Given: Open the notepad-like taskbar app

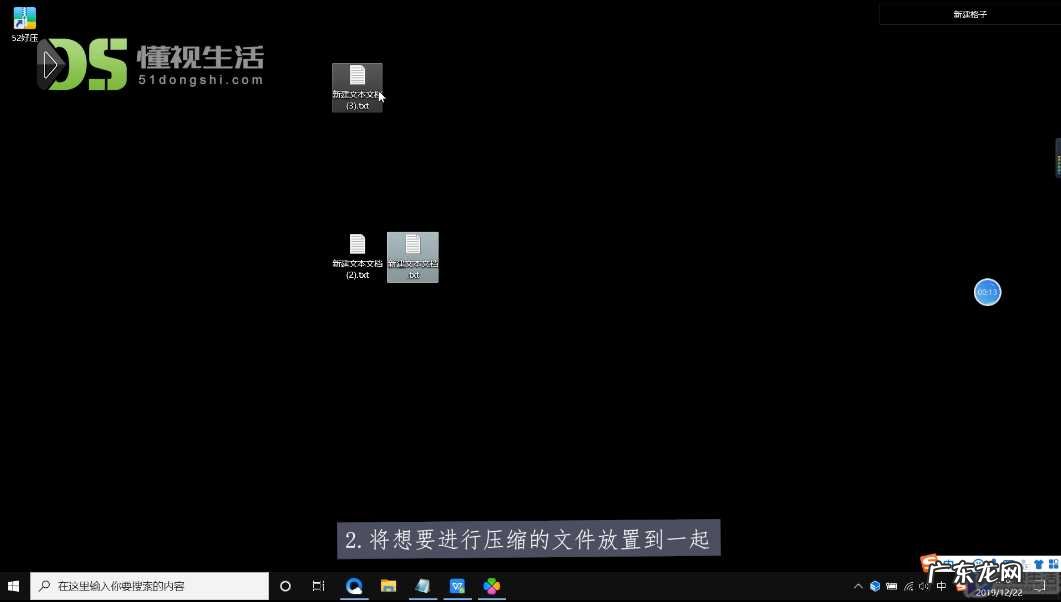Looking at the screenshot, I should [x=423, y=586].
